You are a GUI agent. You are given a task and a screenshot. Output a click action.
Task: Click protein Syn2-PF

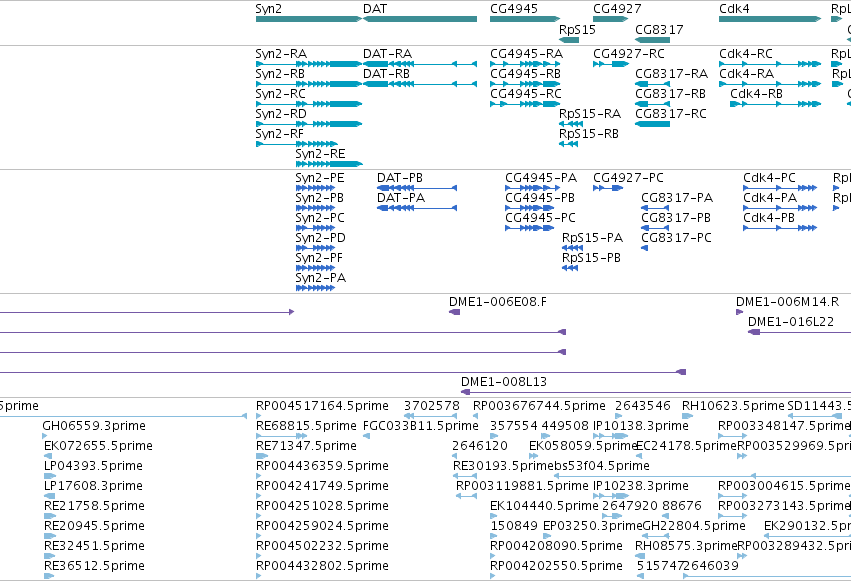(x=315, y=268)
